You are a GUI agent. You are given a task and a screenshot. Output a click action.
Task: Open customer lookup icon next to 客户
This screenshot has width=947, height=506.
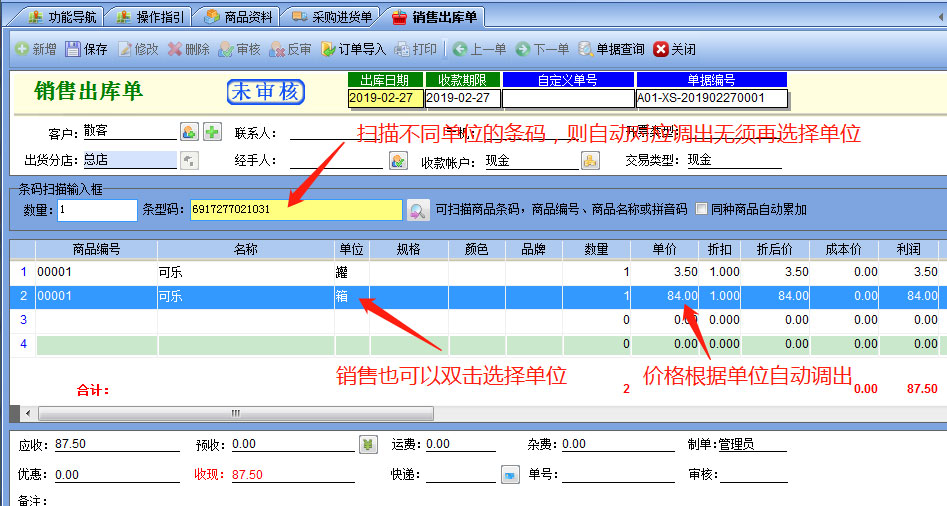tap(189, 132)
